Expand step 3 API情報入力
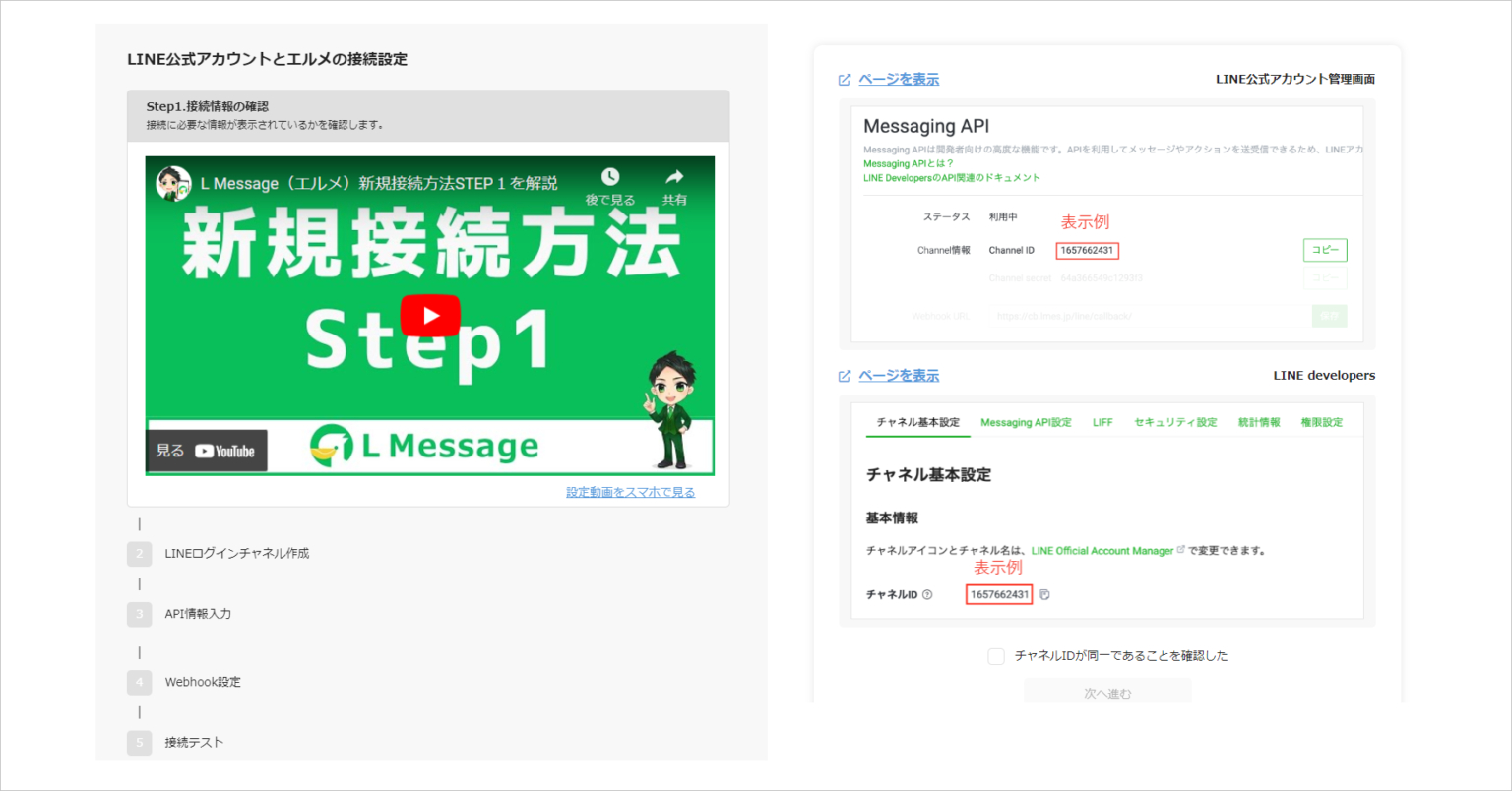This screenshot has width=1512, height=791. click(198, 614)
